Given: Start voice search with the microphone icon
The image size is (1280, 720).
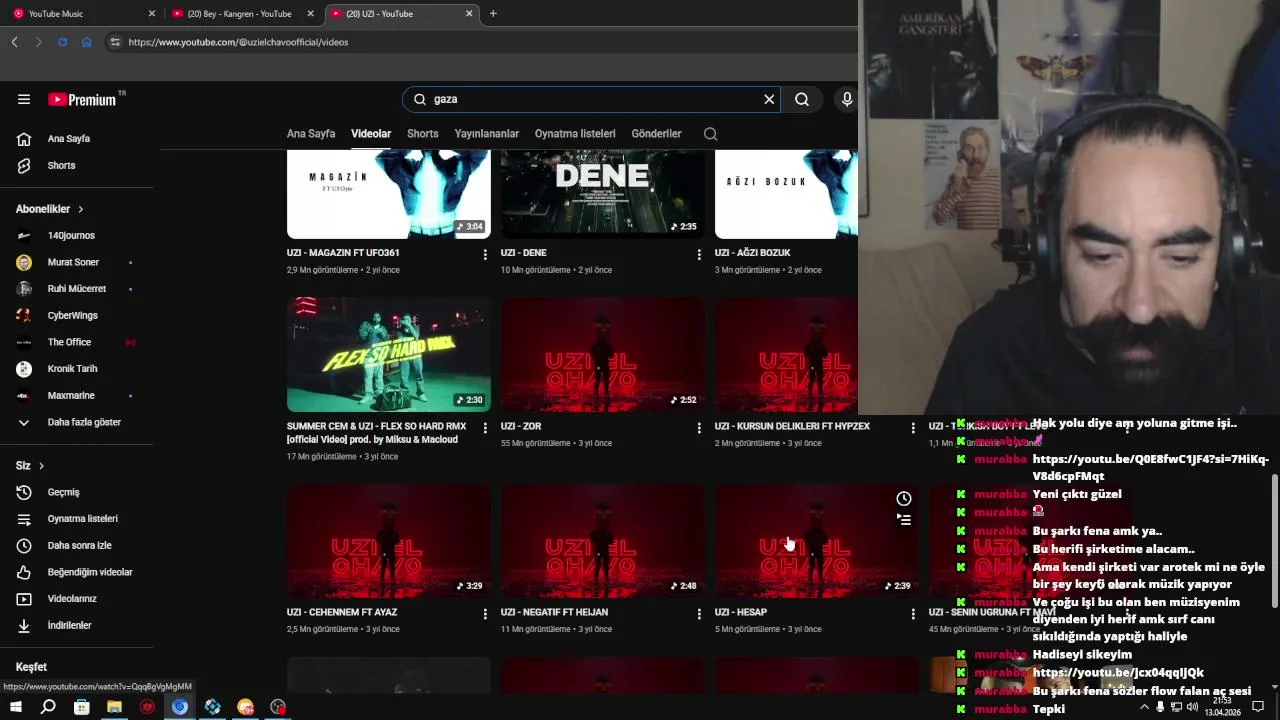Looking at the screenshot, I should coord(847,99).
